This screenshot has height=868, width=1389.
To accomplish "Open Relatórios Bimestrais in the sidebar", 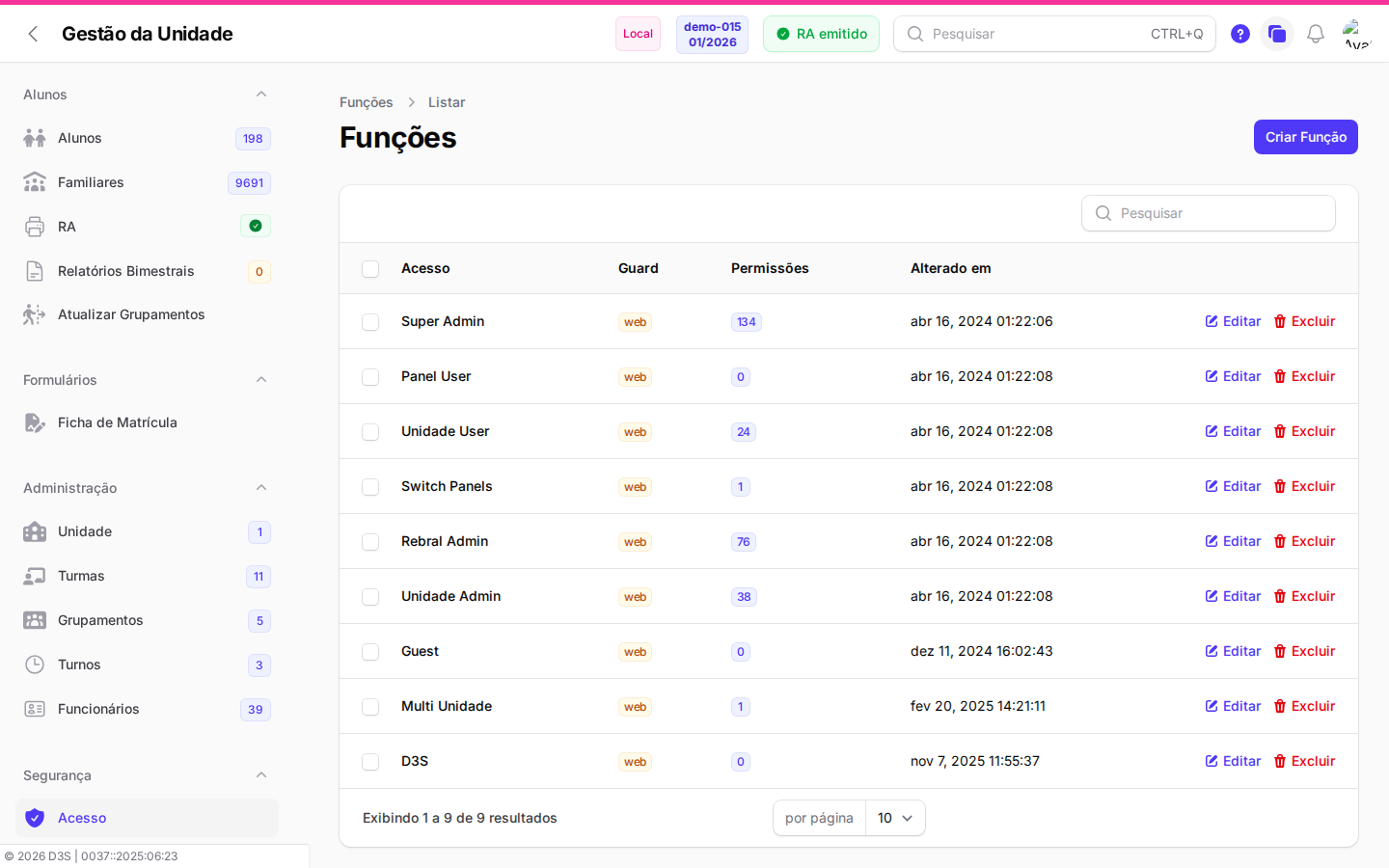I will [x=147, y=271].
